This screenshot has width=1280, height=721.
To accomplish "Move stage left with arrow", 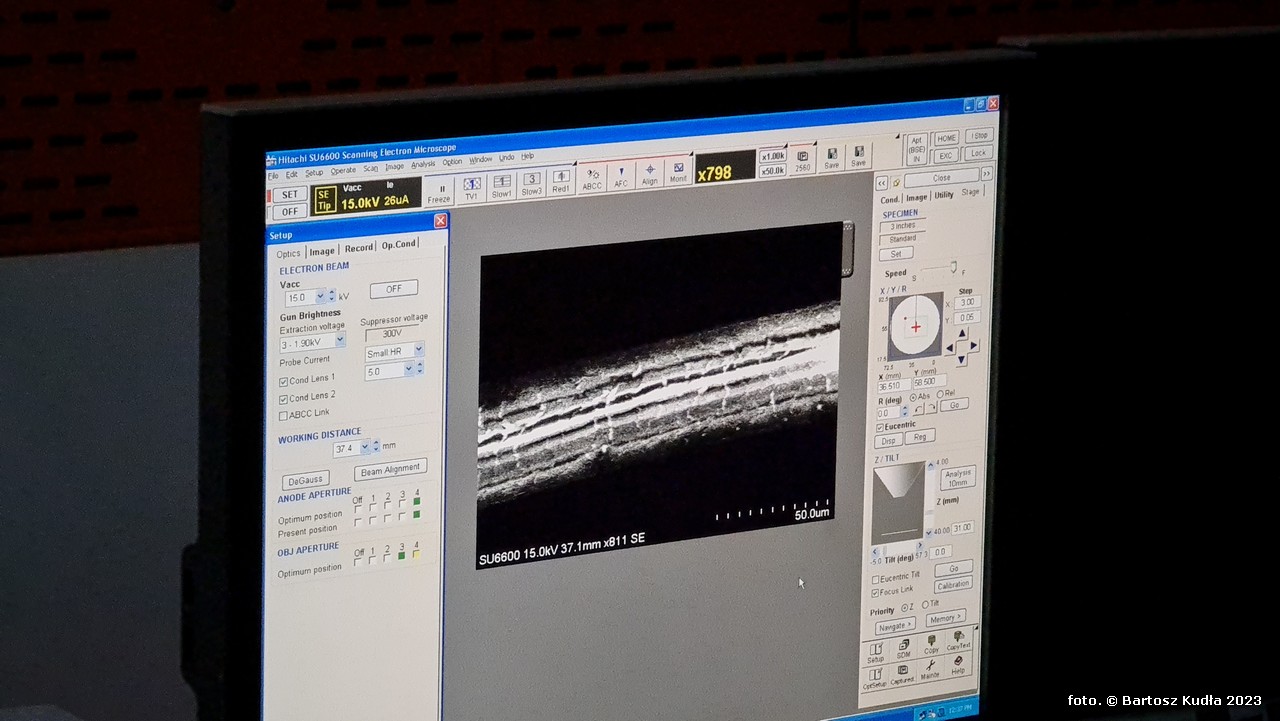I will [x=950, y=348].
